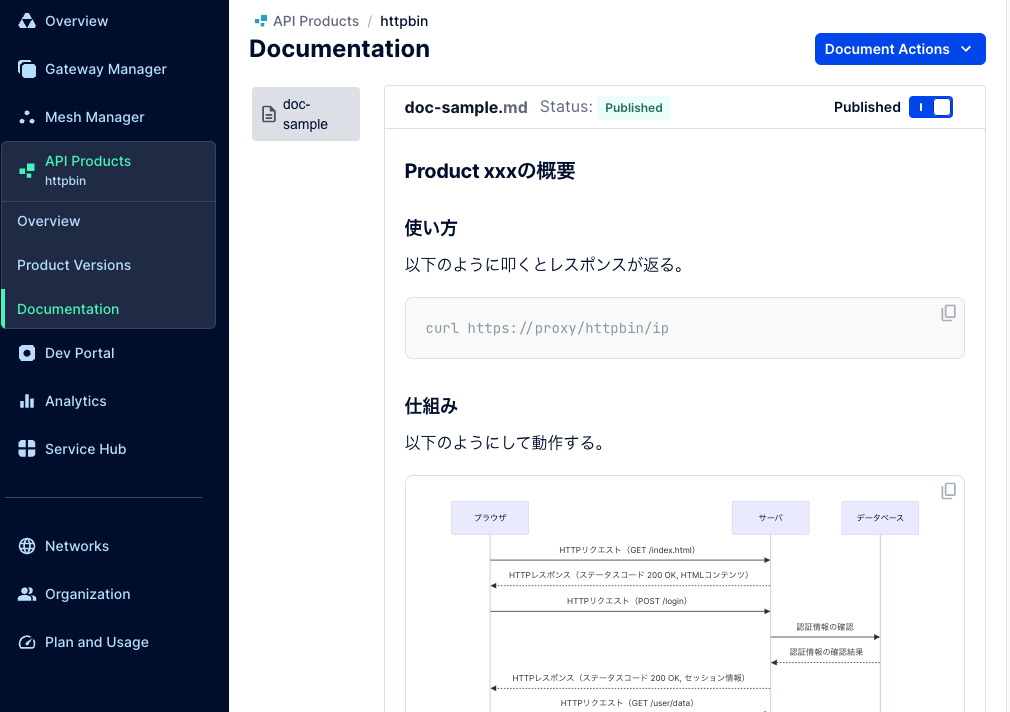
Task: Click the doc-sample.md file name
Action: point(466,108)
